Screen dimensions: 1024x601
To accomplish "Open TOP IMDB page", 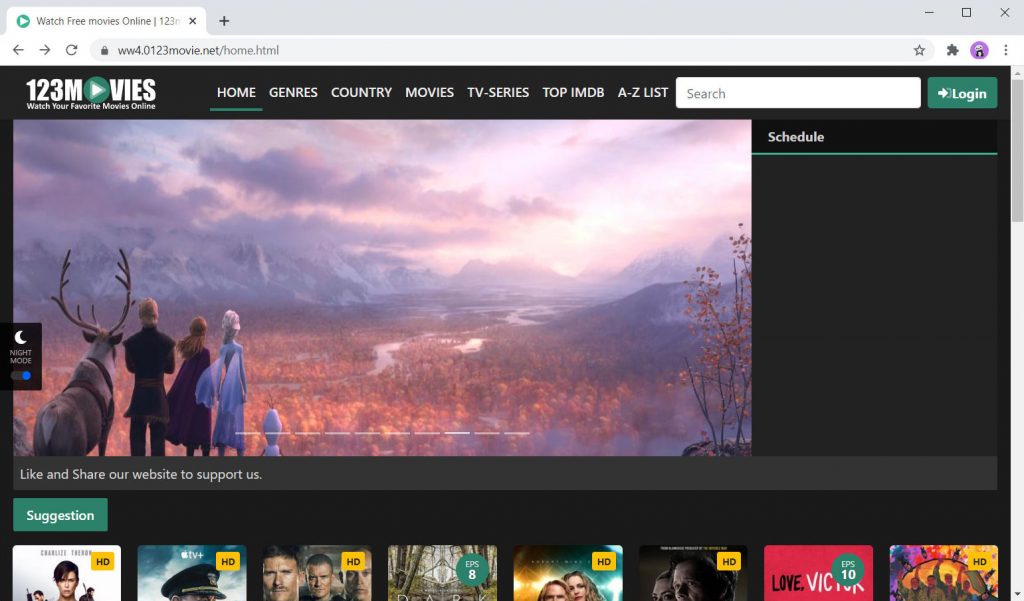I will (x=573, y=93).
